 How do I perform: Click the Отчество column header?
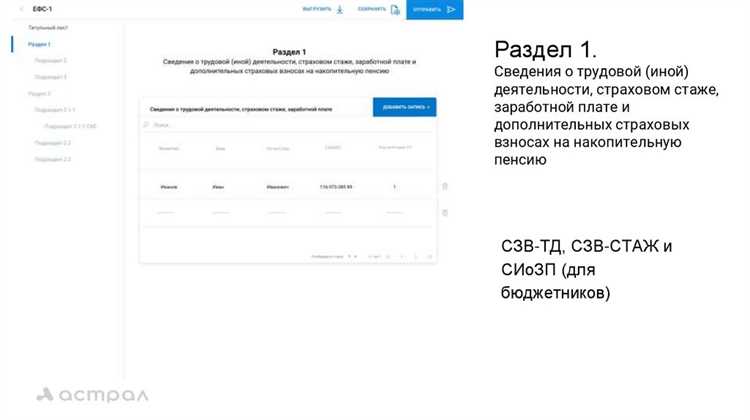coord(278,148)
